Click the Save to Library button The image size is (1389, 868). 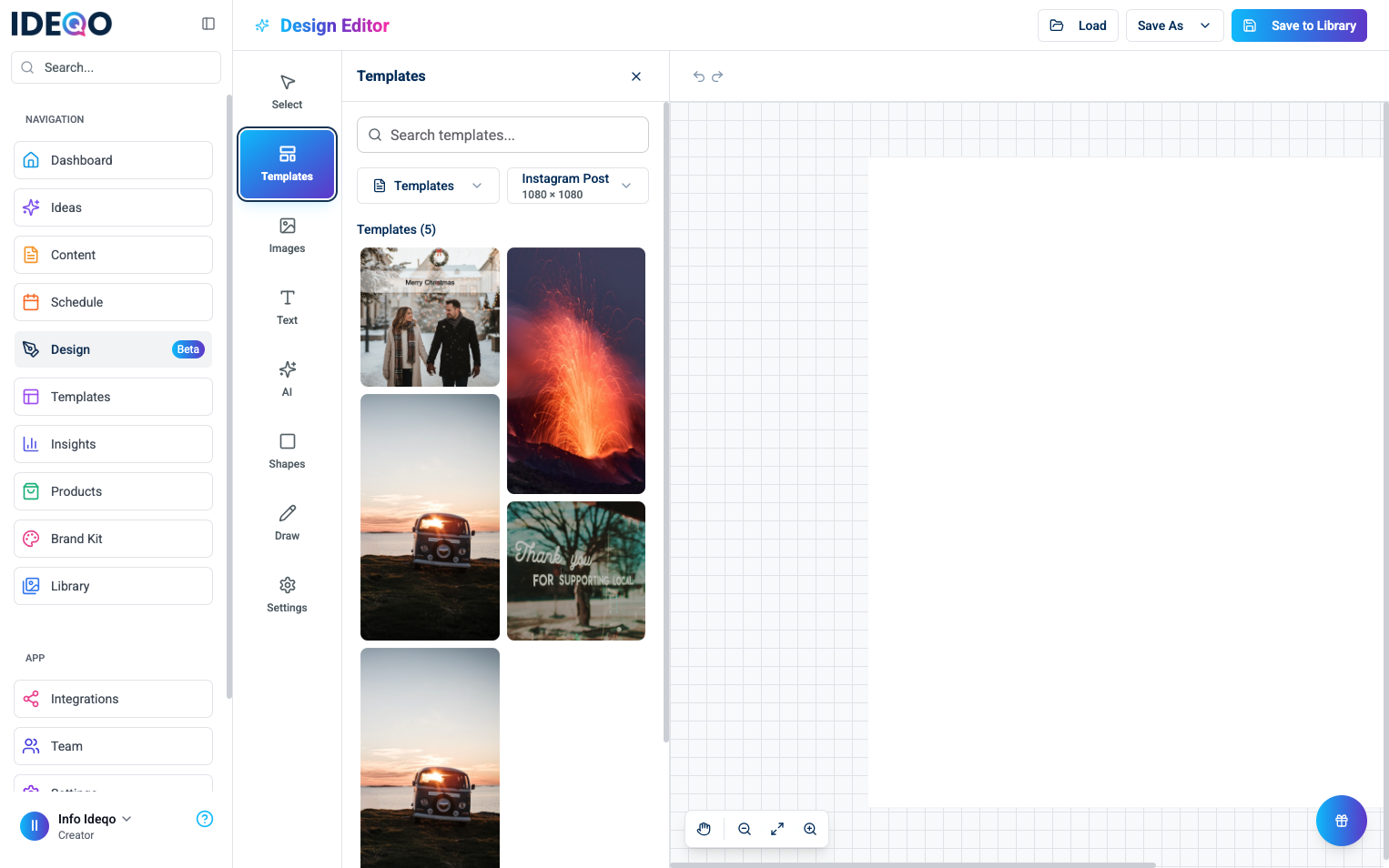click(x=1299, y=25)
